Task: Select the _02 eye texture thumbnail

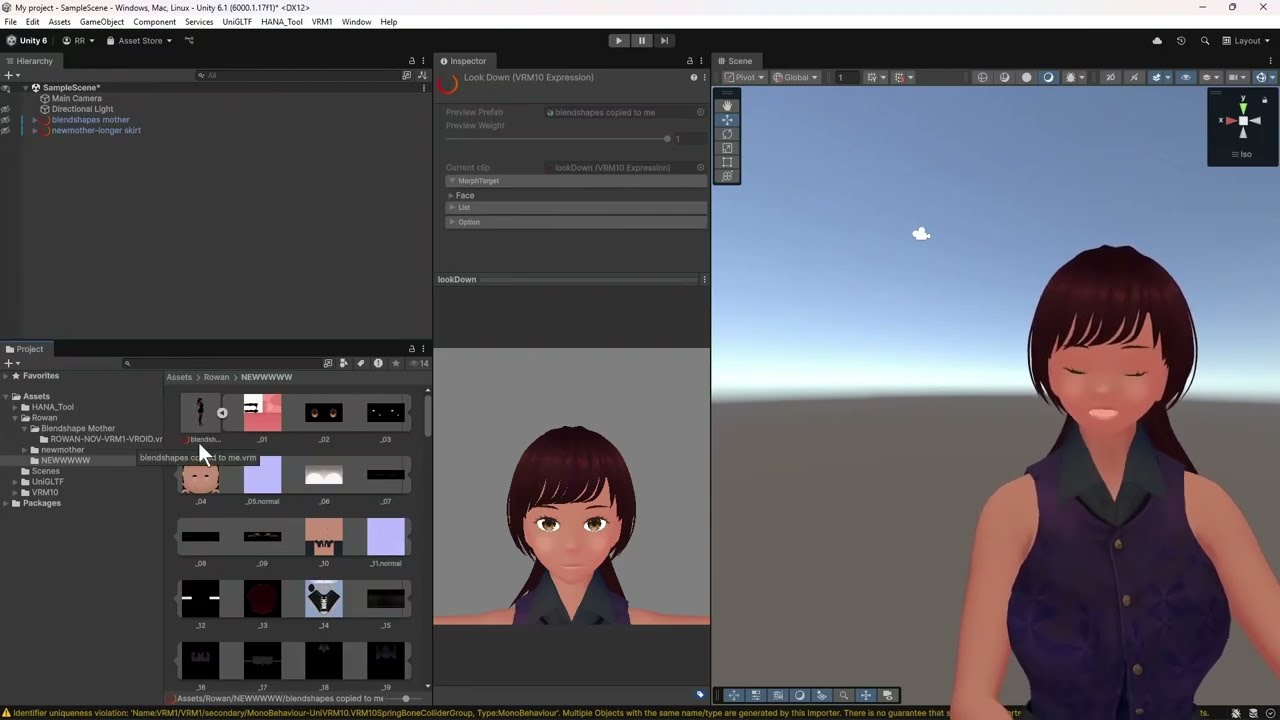Action: [x=324, y=413]
